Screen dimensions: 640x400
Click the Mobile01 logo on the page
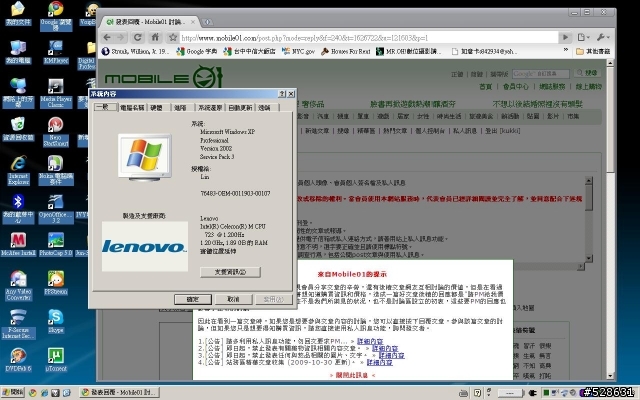tap(163, 78)
